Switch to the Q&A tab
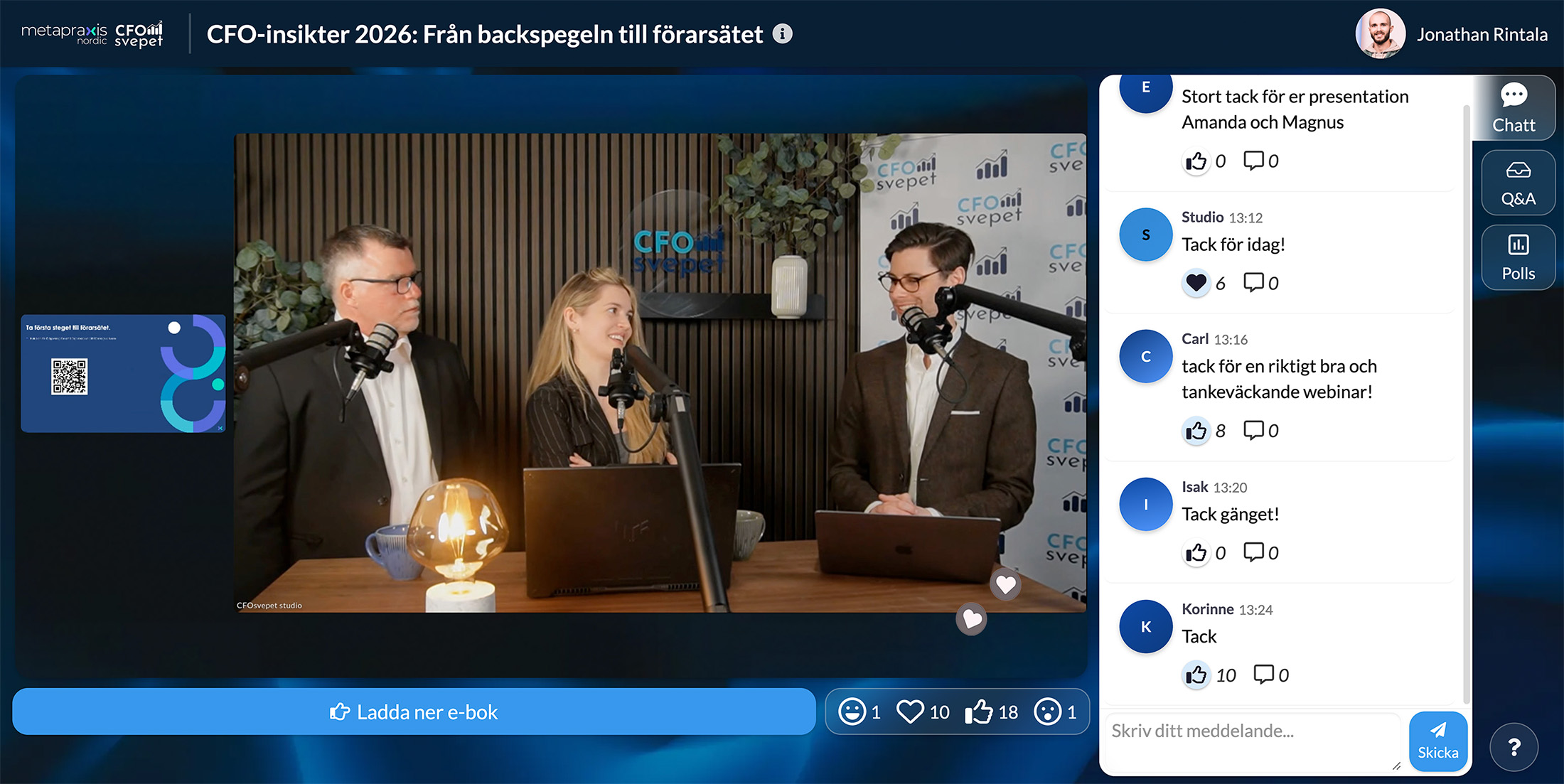The image size is (1564, 784). coord(1518,183)
